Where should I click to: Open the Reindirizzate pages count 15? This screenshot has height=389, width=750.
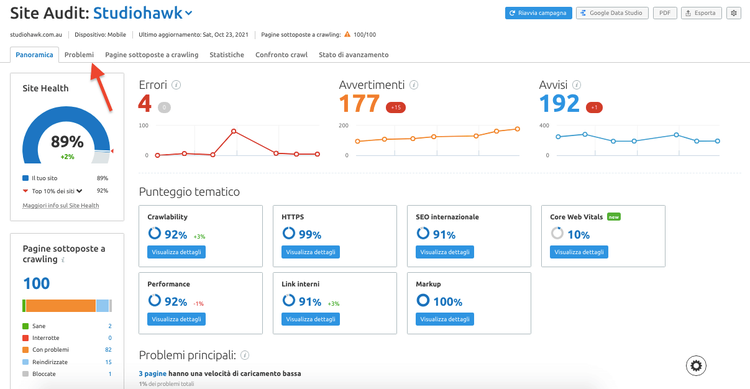tap(108, 362)
